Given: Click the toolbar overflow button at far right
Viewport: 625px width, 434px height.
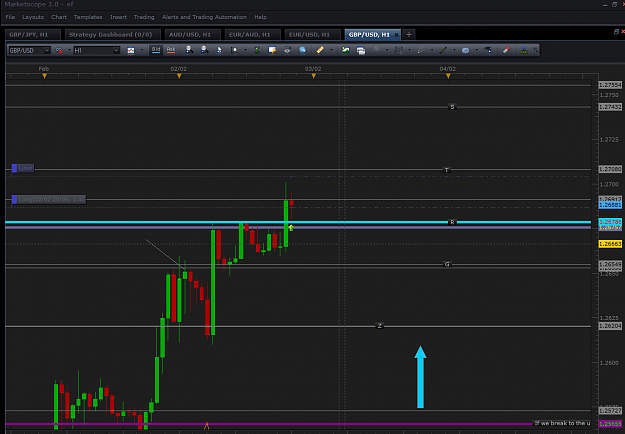Looking at the screenshot, I should click(535, 50).
